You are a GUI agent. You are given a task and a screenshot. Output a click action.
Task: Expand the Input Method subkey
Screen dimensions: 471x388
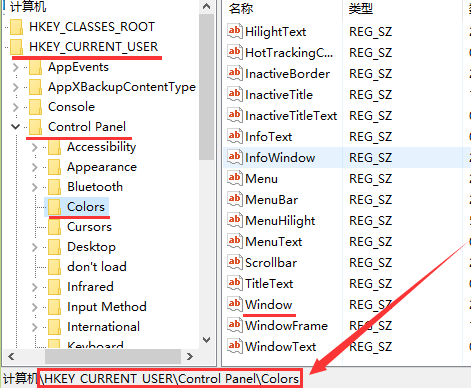click(x=34, y=307)
